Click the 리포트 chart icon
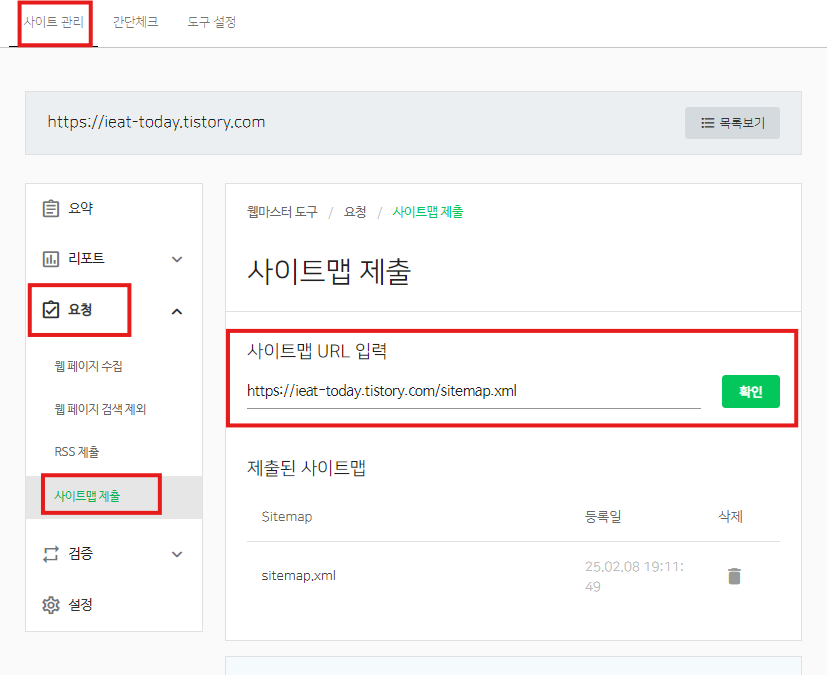 [51, 259]
